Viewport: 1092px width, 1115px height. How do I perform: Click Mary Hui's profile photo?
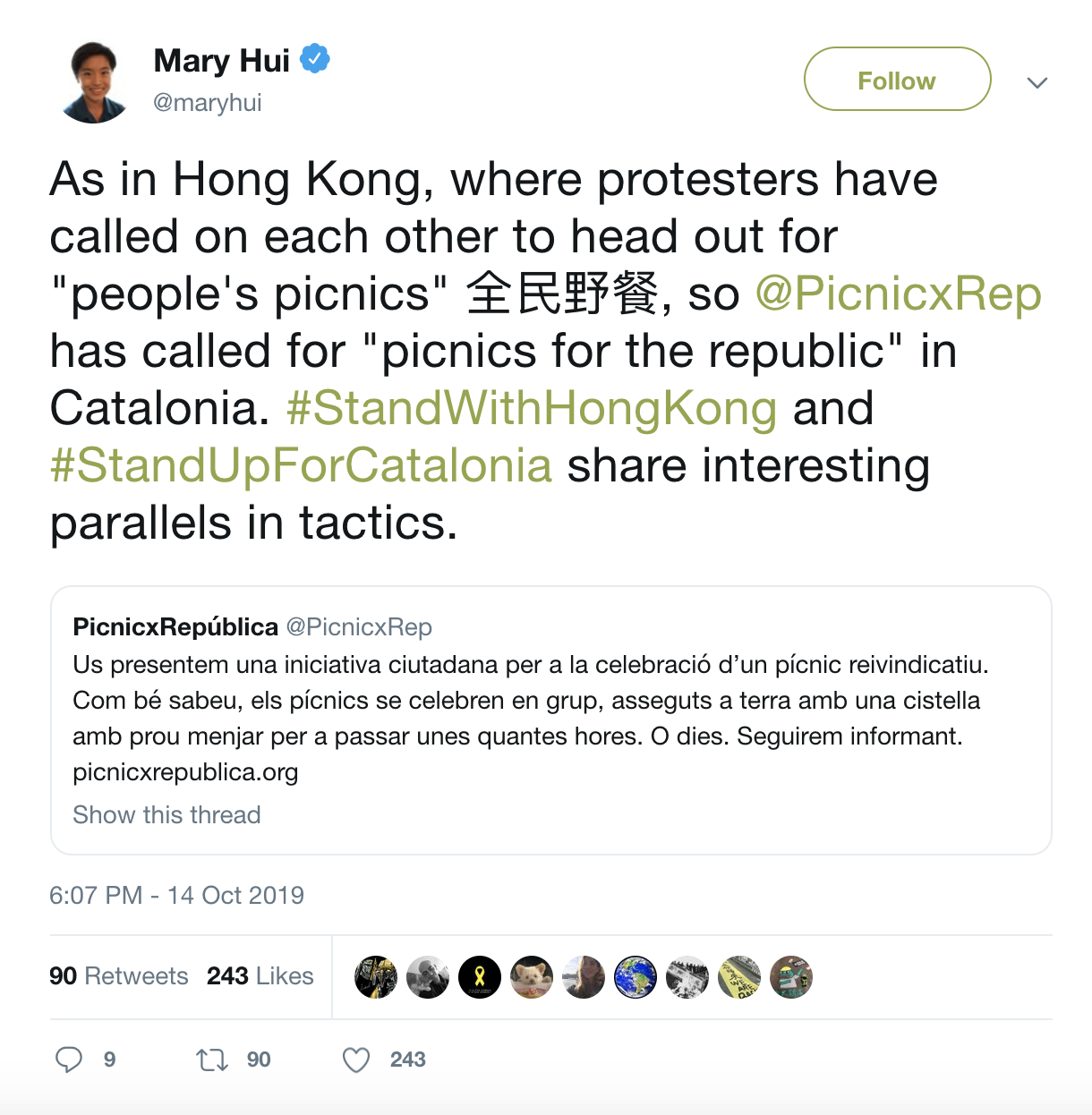pyautogui.click(x=94, y=81)
